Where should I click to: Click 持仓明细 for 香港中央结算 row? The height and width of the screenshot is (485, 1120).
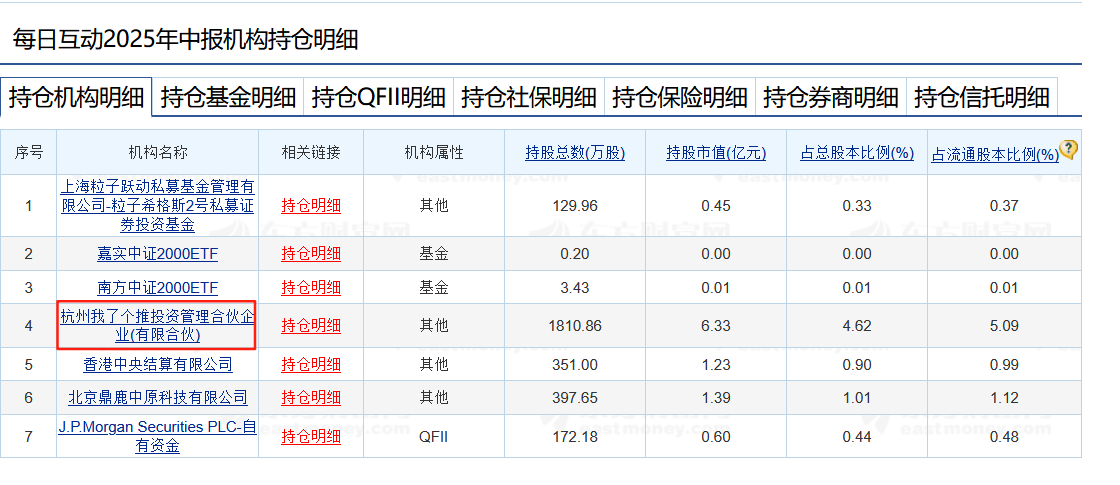click(x=311, y=364)
